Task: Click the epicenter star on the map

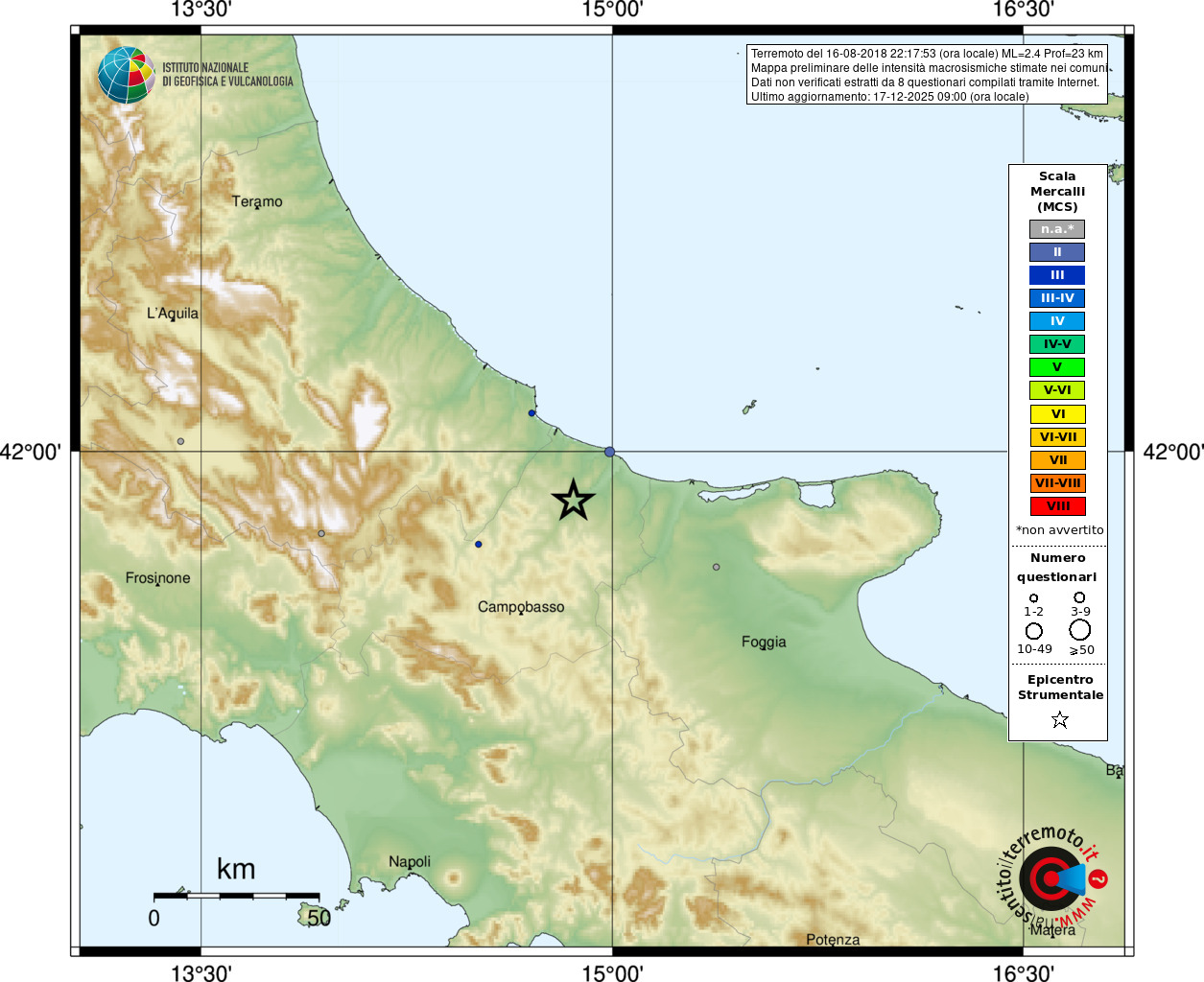Action: pos(574,500)
